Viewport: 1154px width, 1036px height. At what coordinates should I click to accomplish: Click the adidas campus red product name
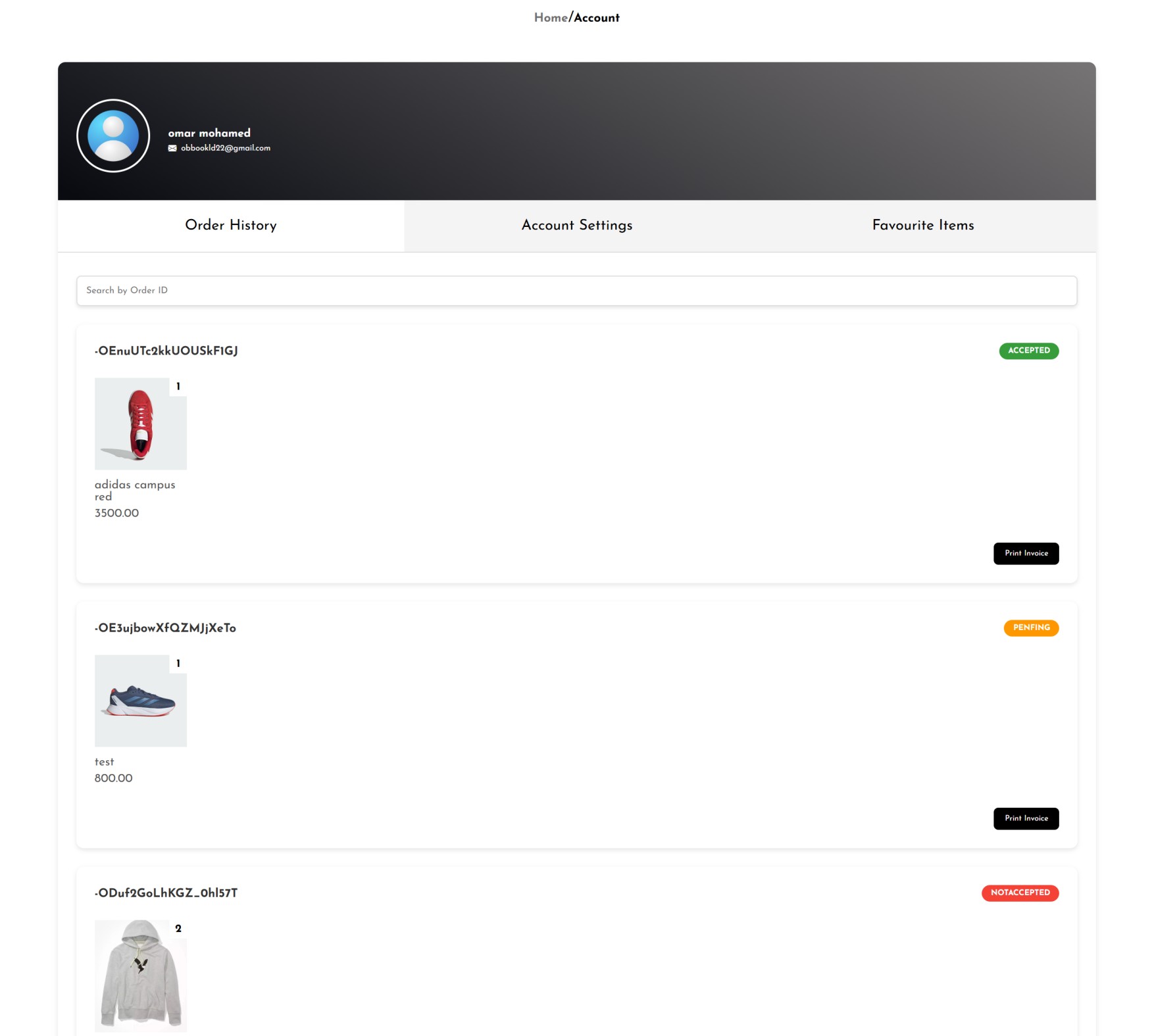click(135, 491)
